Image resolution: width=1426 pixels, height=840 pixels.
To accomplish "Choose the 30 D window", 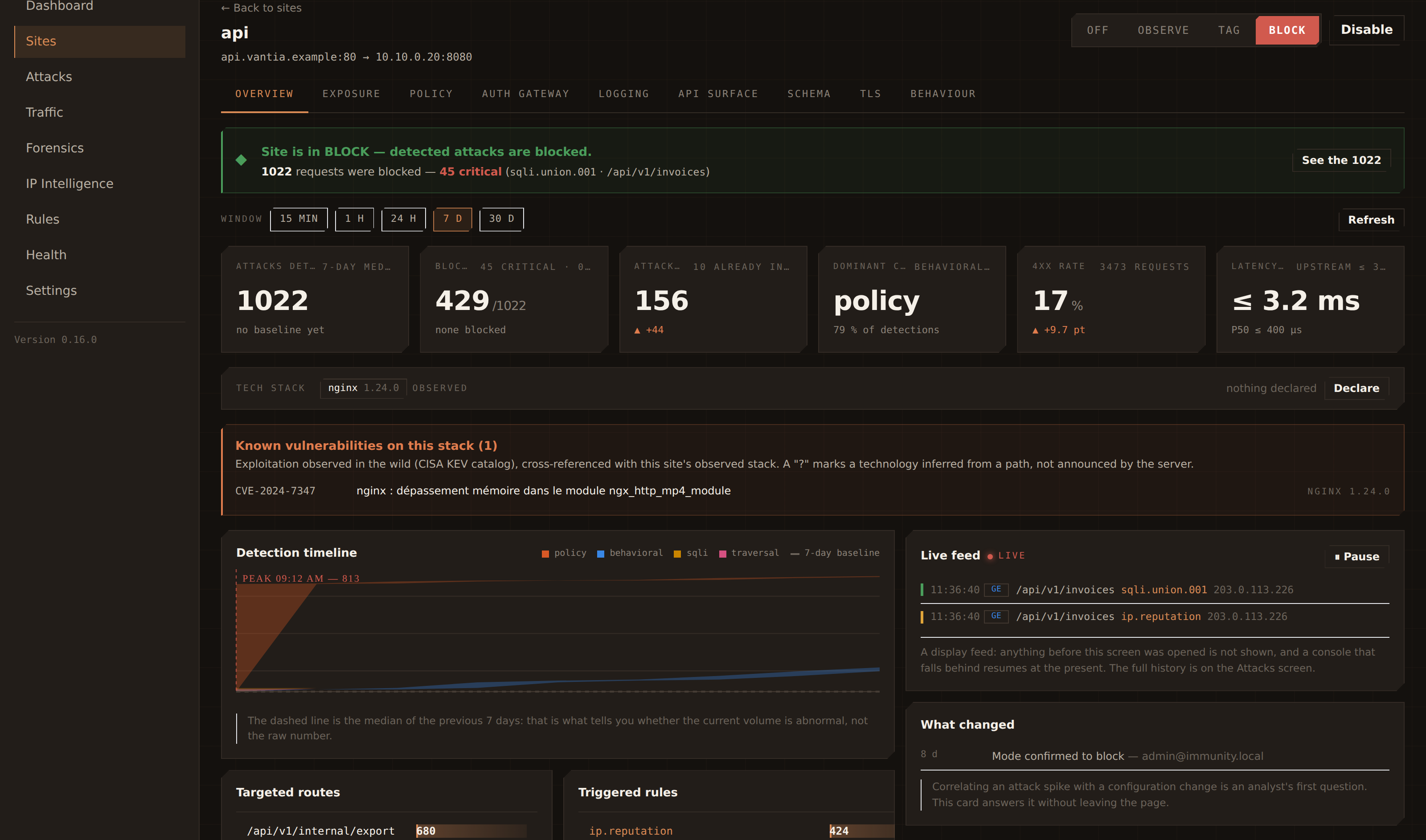I will [501, 219].
